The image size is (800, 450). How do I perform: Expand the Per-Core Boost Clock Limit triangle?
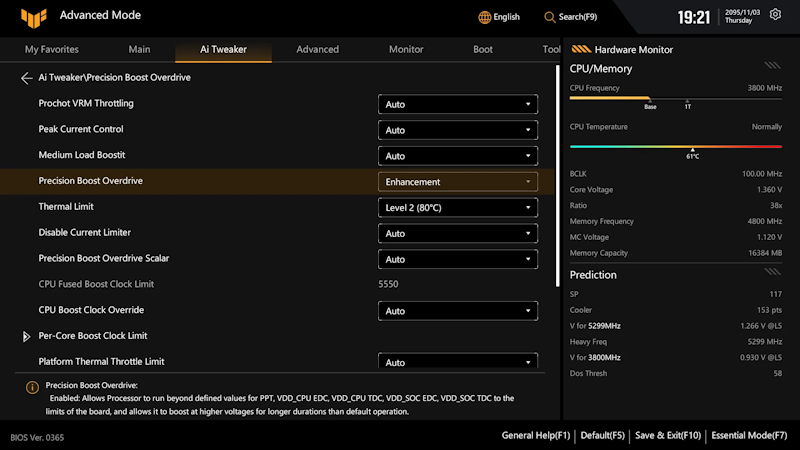pyautogui.click(x=26, y=336)
